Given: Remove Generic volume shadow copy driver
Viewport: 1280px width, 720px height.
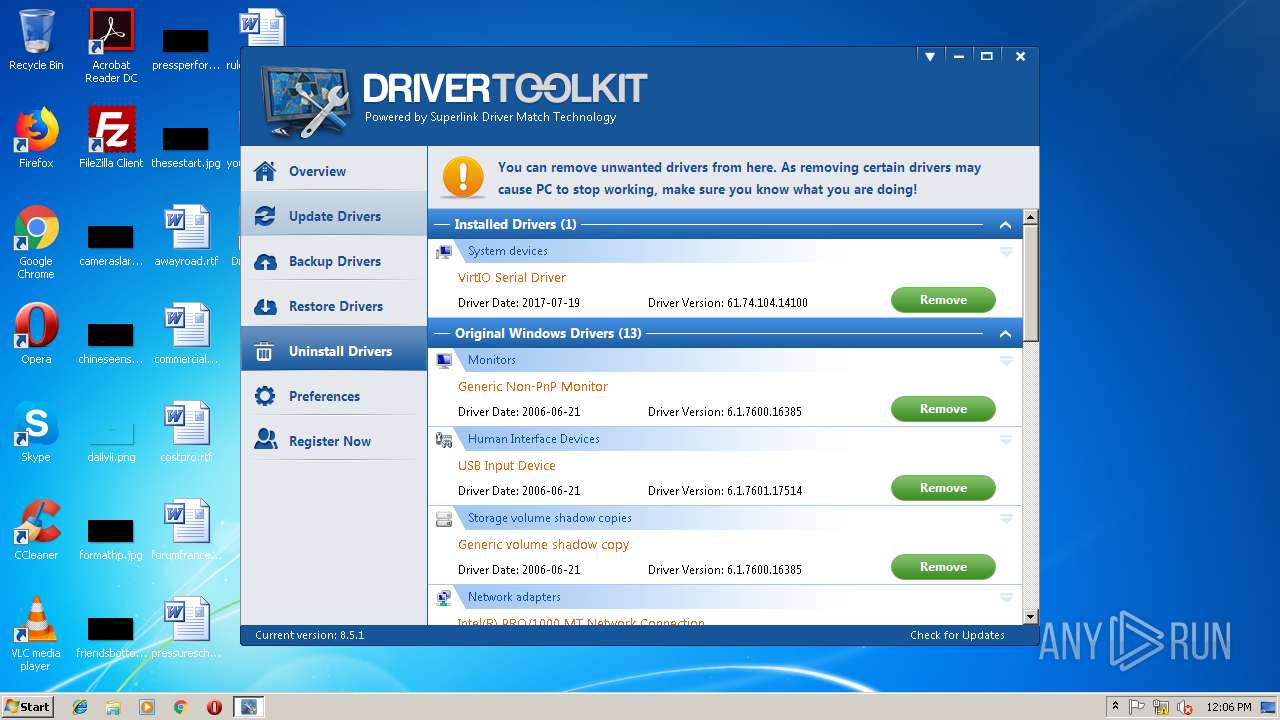Looking at the screenshot, I should click(943, 567).
